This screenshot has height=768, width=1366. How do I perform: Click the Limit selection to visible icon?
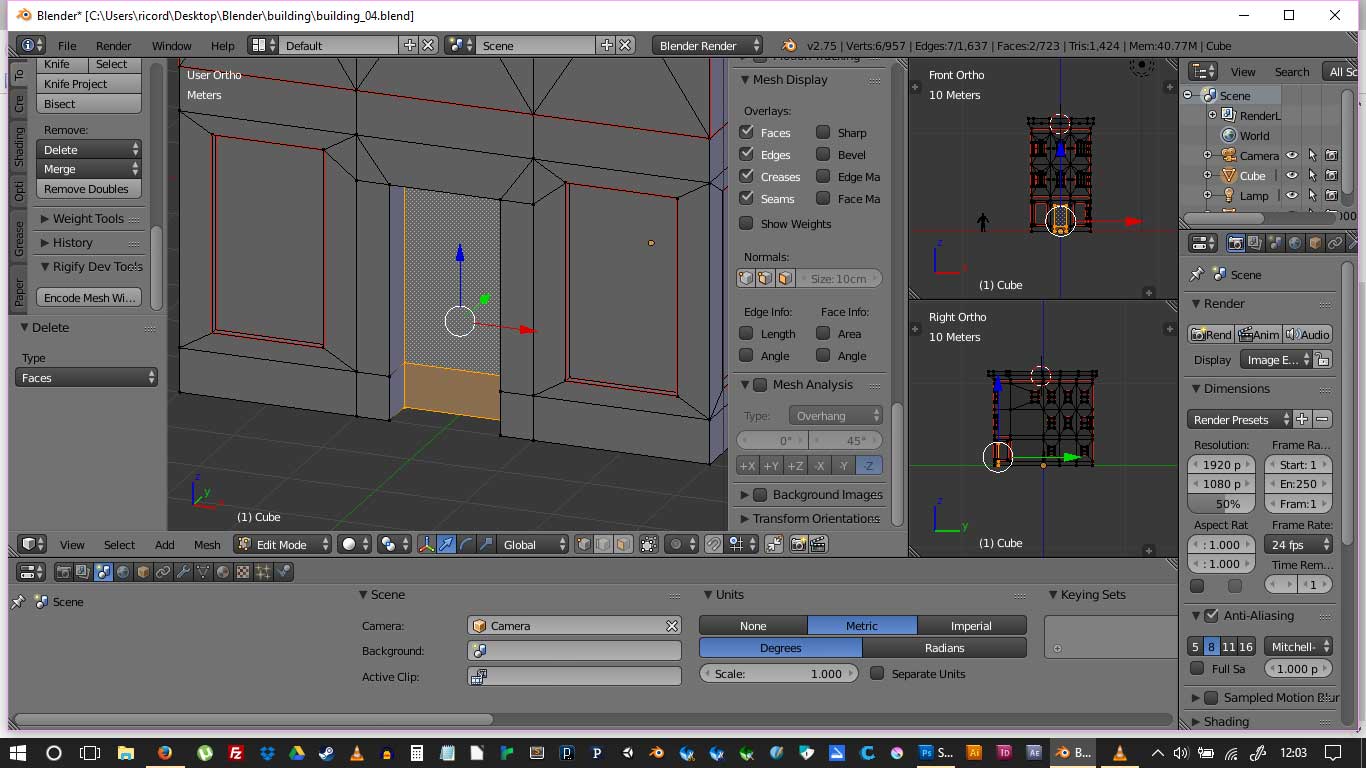pos(649,544)
